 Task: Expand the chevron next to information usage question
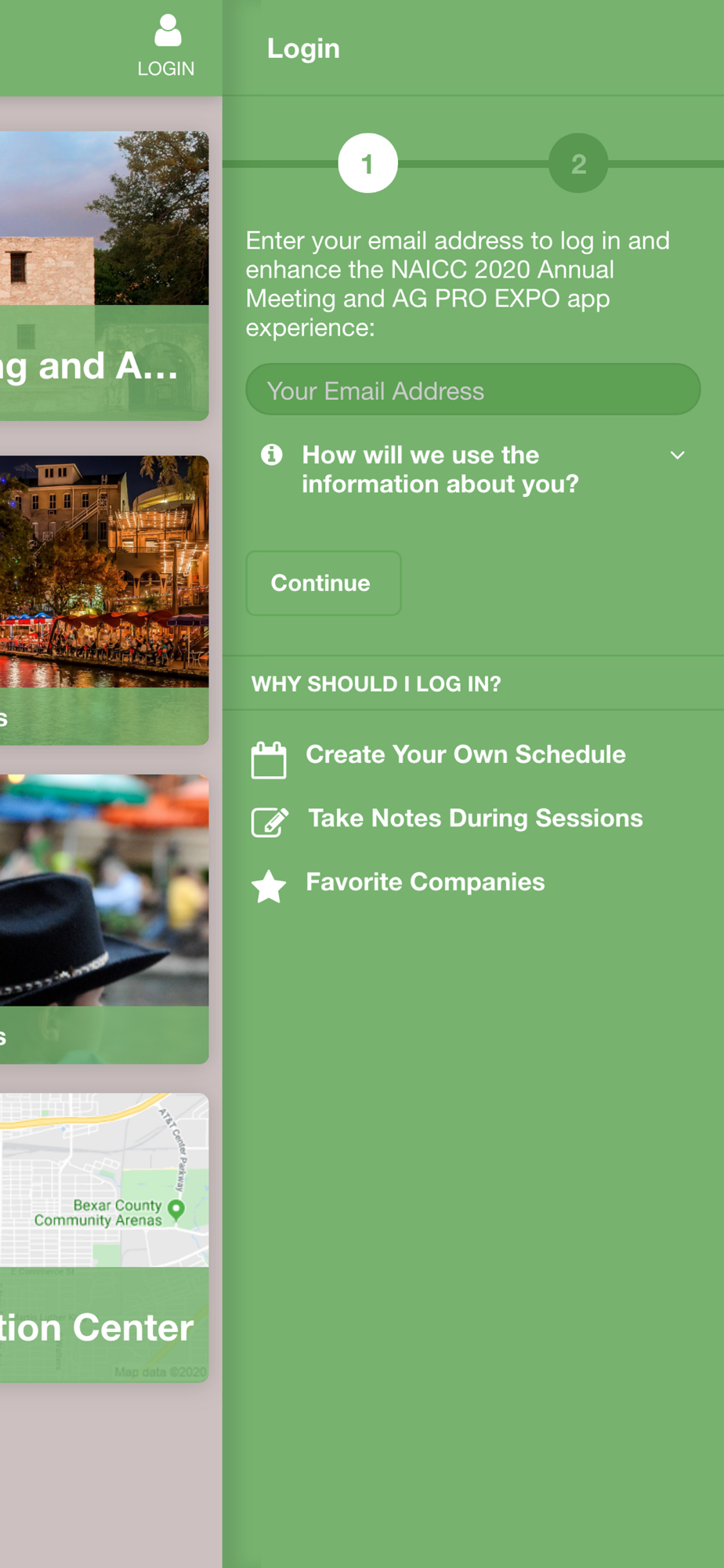[678, 456]
